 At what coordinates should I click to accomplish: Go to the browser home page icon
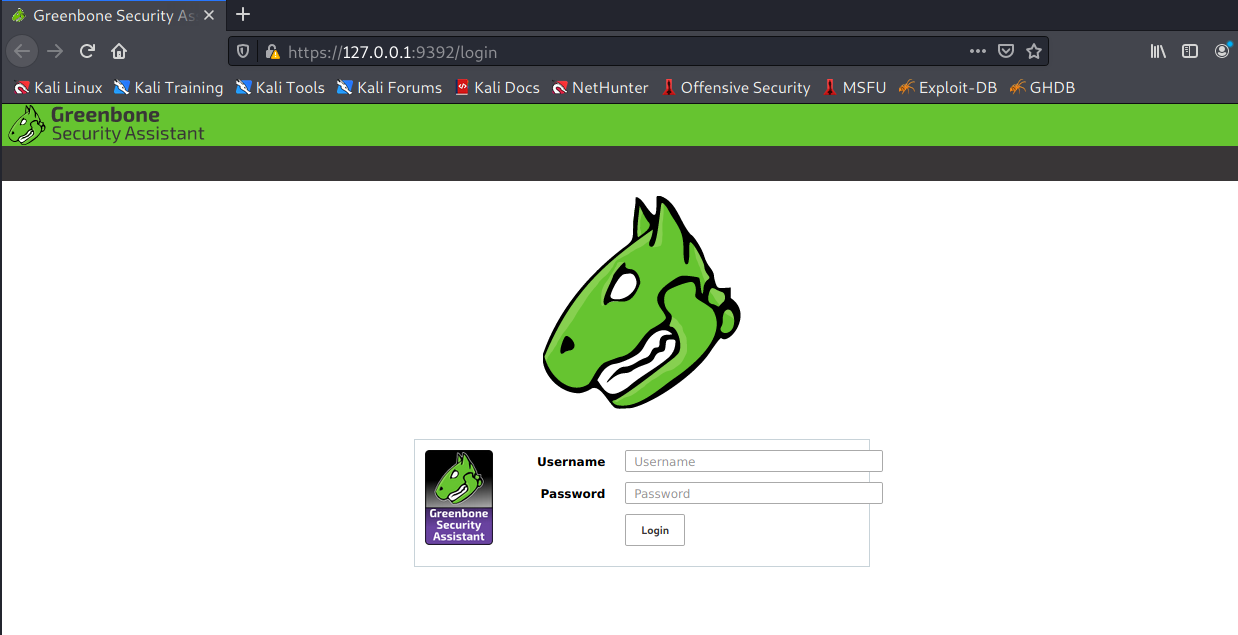tap(119, 52)
